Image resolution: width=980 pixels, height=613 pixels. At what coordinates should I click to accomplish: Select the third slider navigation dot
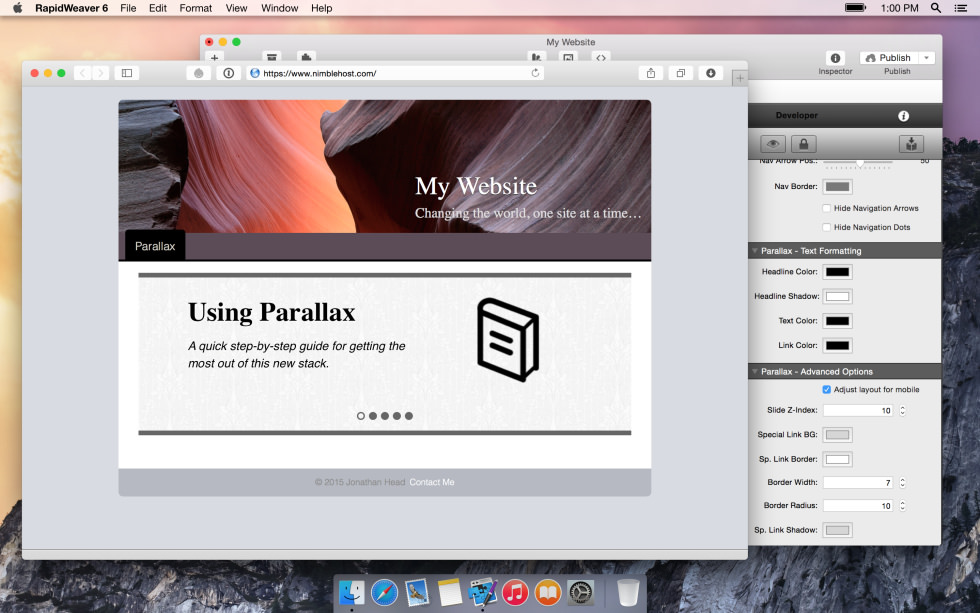(x=384, y=416)
